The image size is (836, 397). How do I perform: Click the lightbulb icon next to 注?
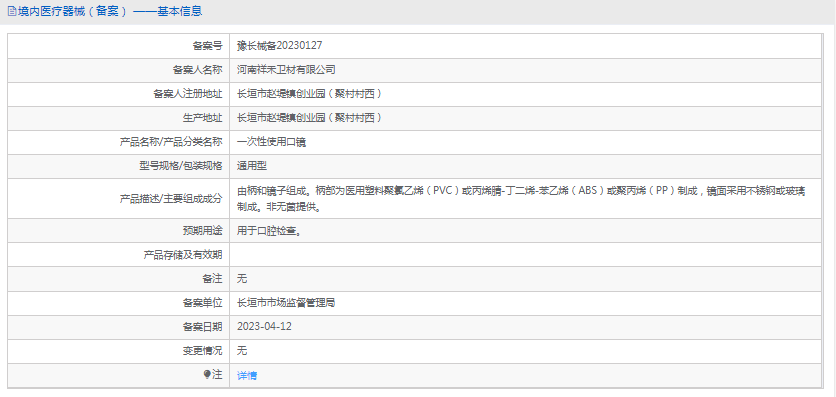point(207,375)
